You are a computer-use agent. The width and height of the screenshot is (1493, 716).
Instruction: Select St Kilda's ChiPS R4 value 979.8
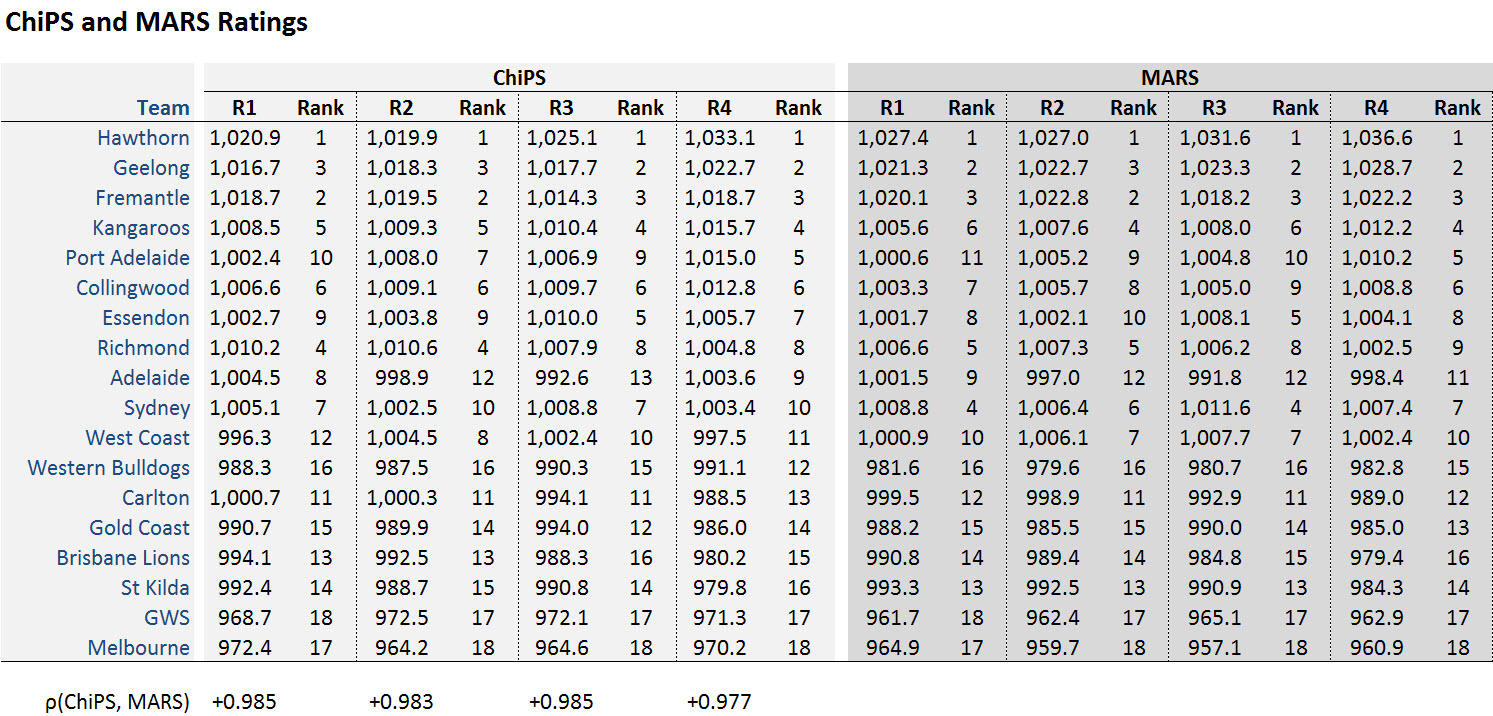coord(720,588)
